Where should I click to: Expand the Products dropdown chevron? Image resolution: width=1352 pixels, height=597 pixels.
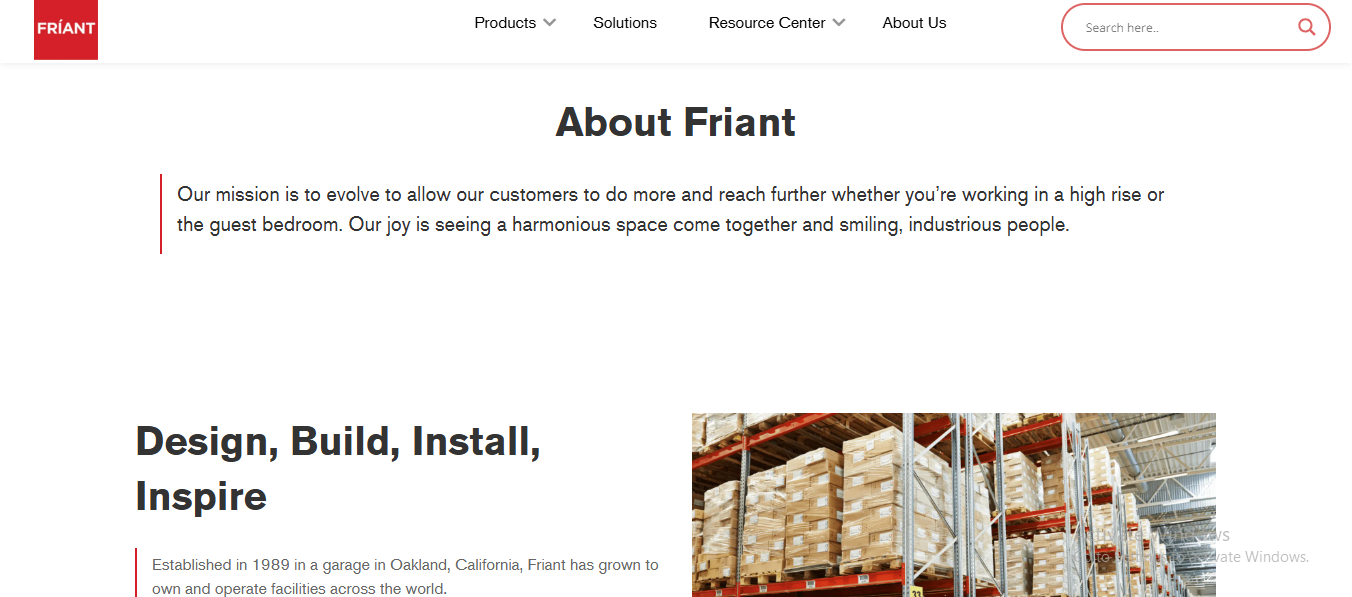click(549, 23)
